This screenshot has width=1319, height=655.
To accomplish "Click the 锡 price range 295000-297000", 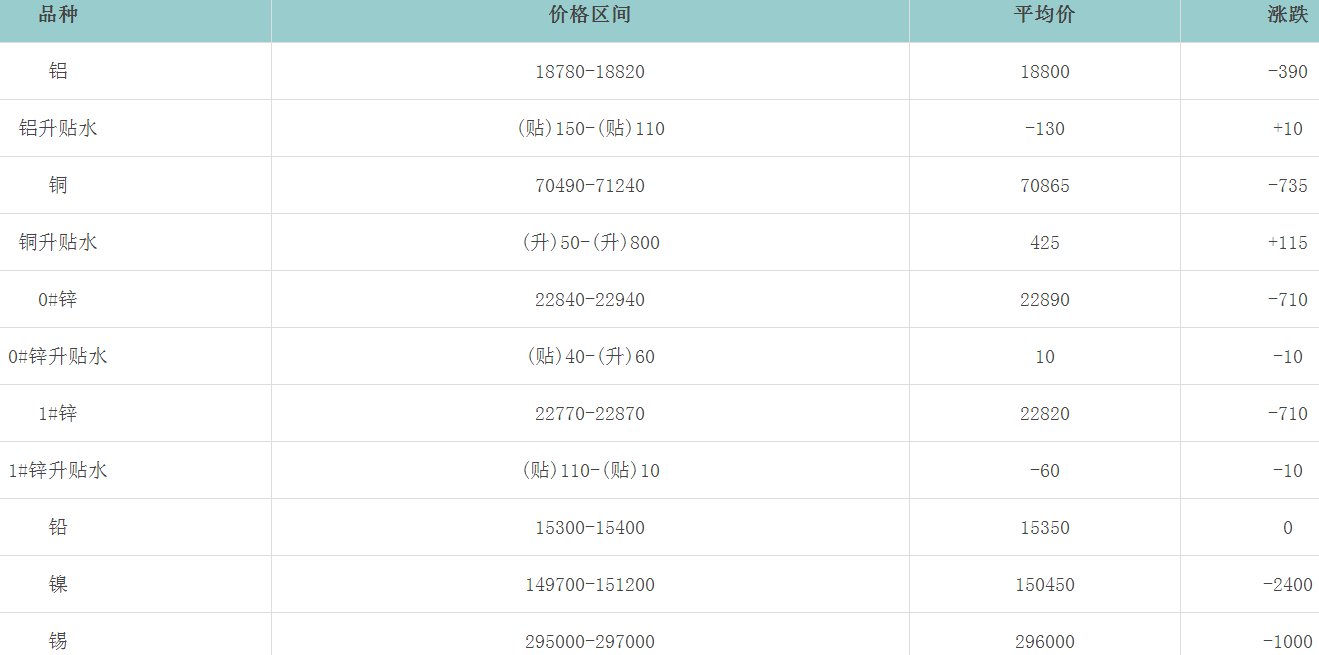I will point(590,642).
